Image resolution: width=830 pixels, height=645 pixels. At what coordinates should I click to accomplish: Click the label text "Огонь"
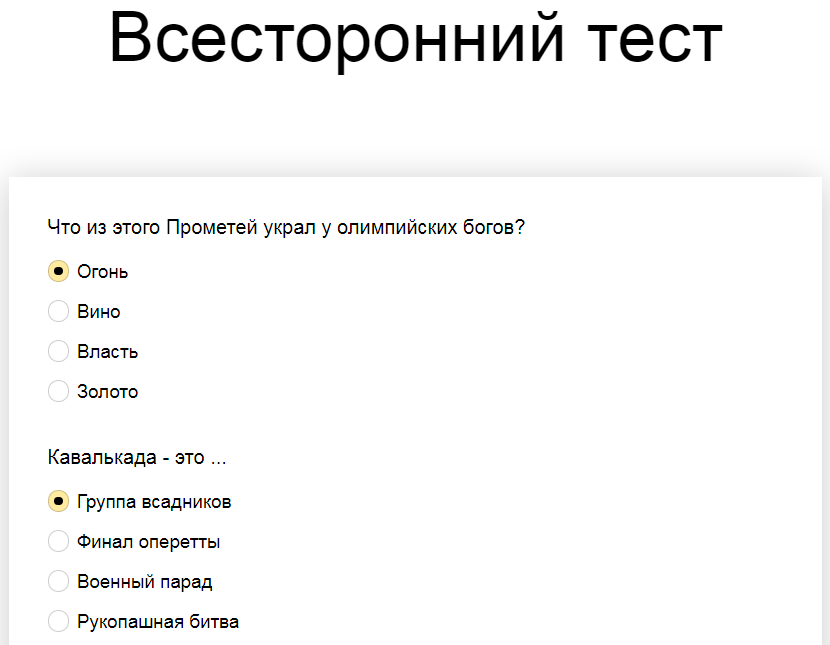tap(103, 270)
